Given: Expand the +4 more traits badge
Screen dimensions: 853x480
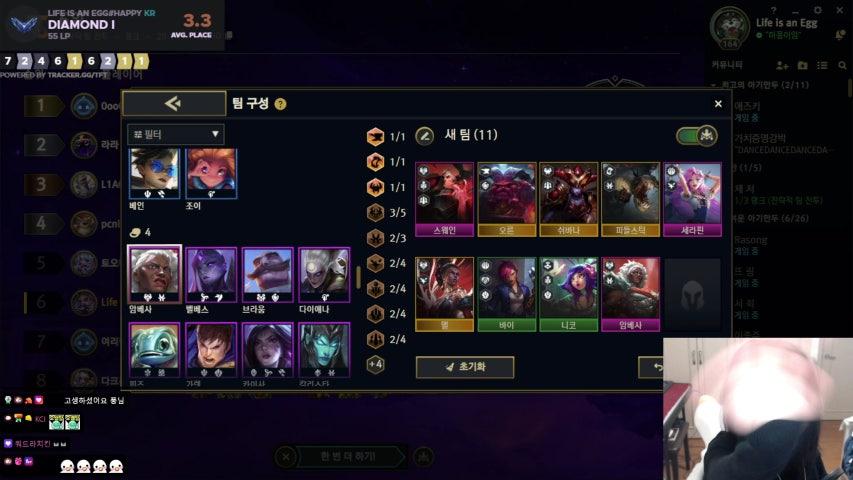Looking at the screenshot, I should tap(375, 364).
